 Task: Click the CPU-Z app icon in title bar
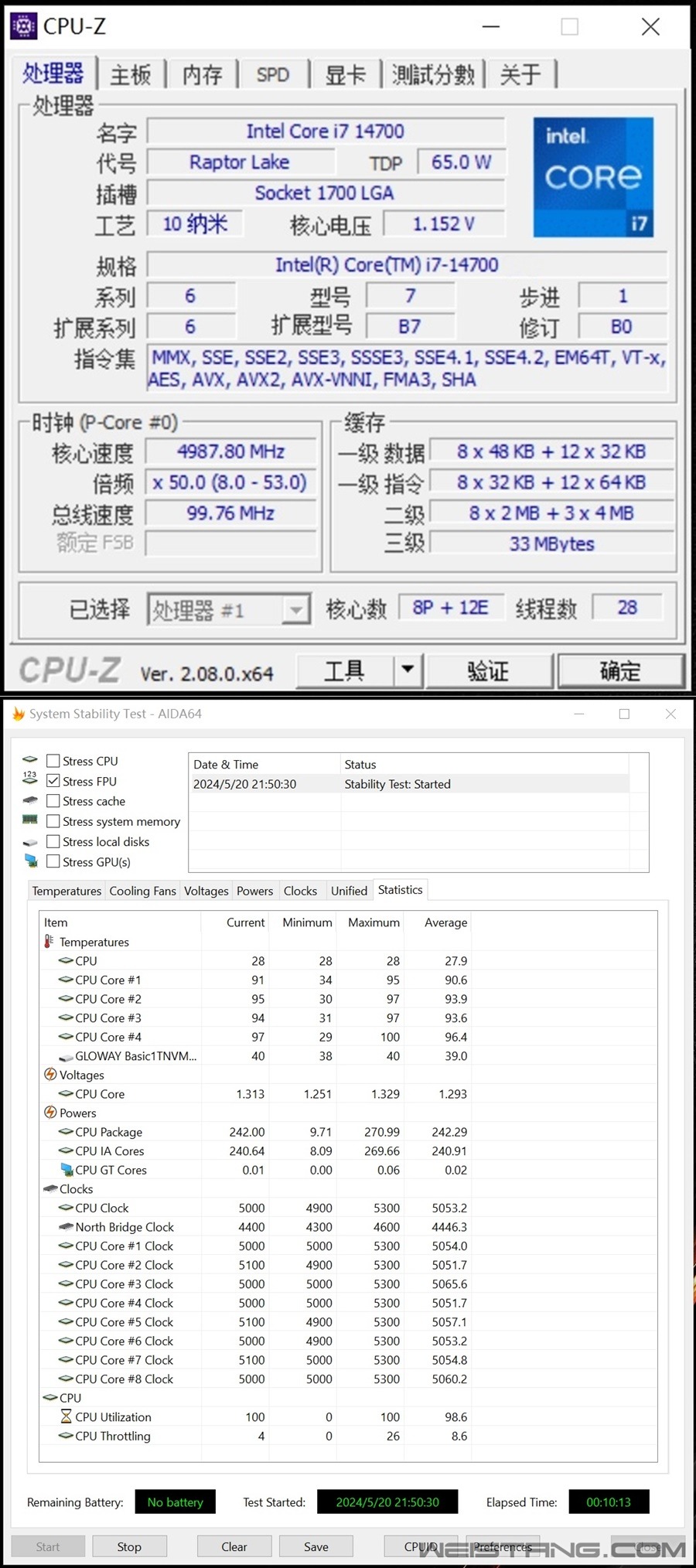(23, 26)
